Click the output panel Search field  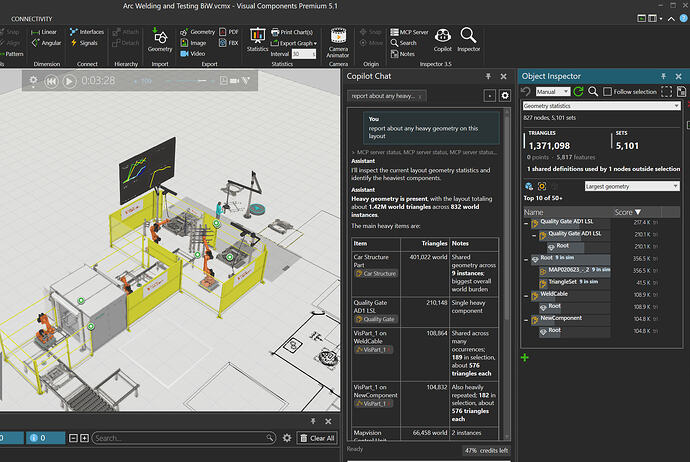(x=184, y=438)
